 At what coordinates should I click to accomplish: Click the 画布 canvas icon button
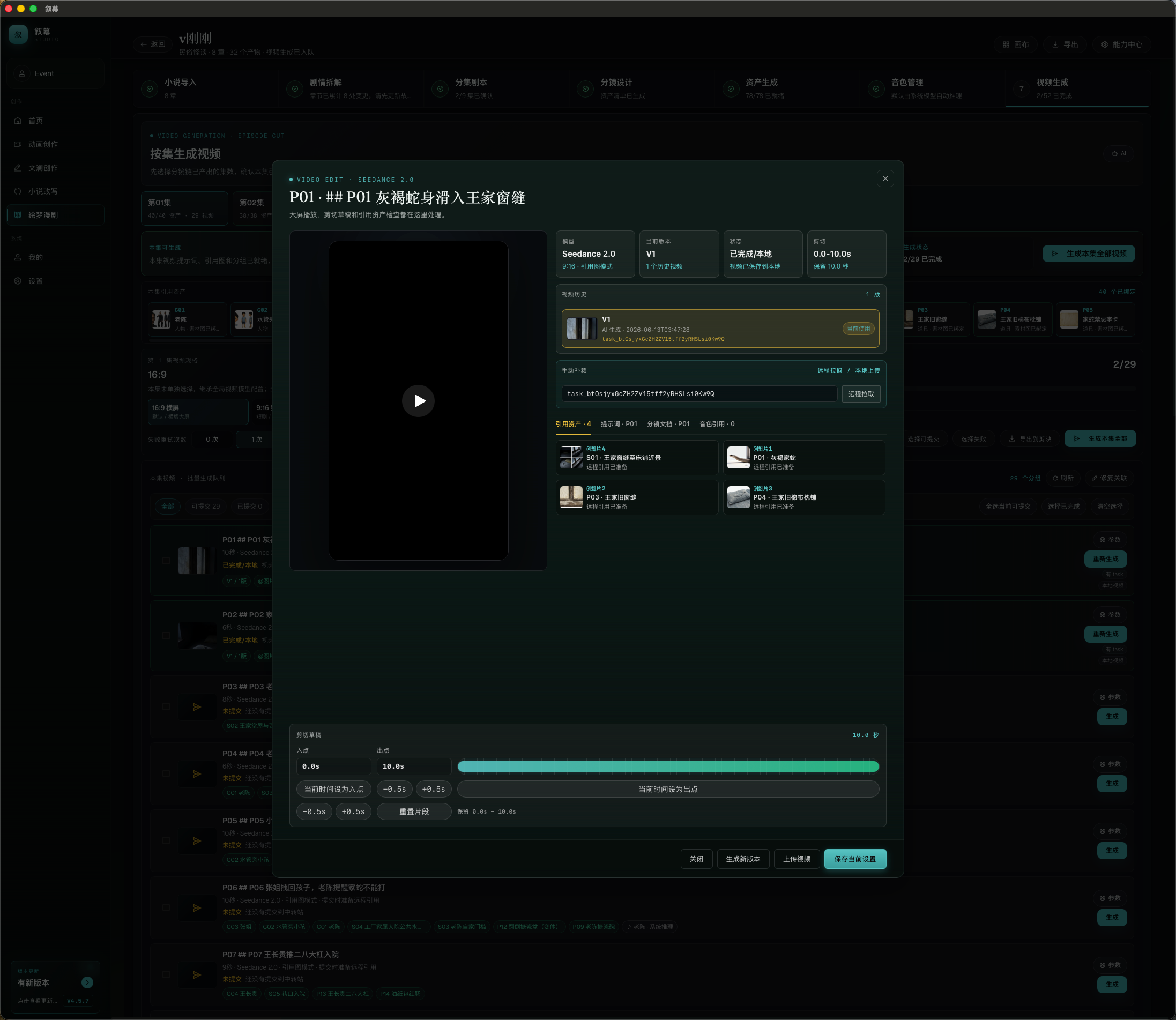coord(1016,44)
